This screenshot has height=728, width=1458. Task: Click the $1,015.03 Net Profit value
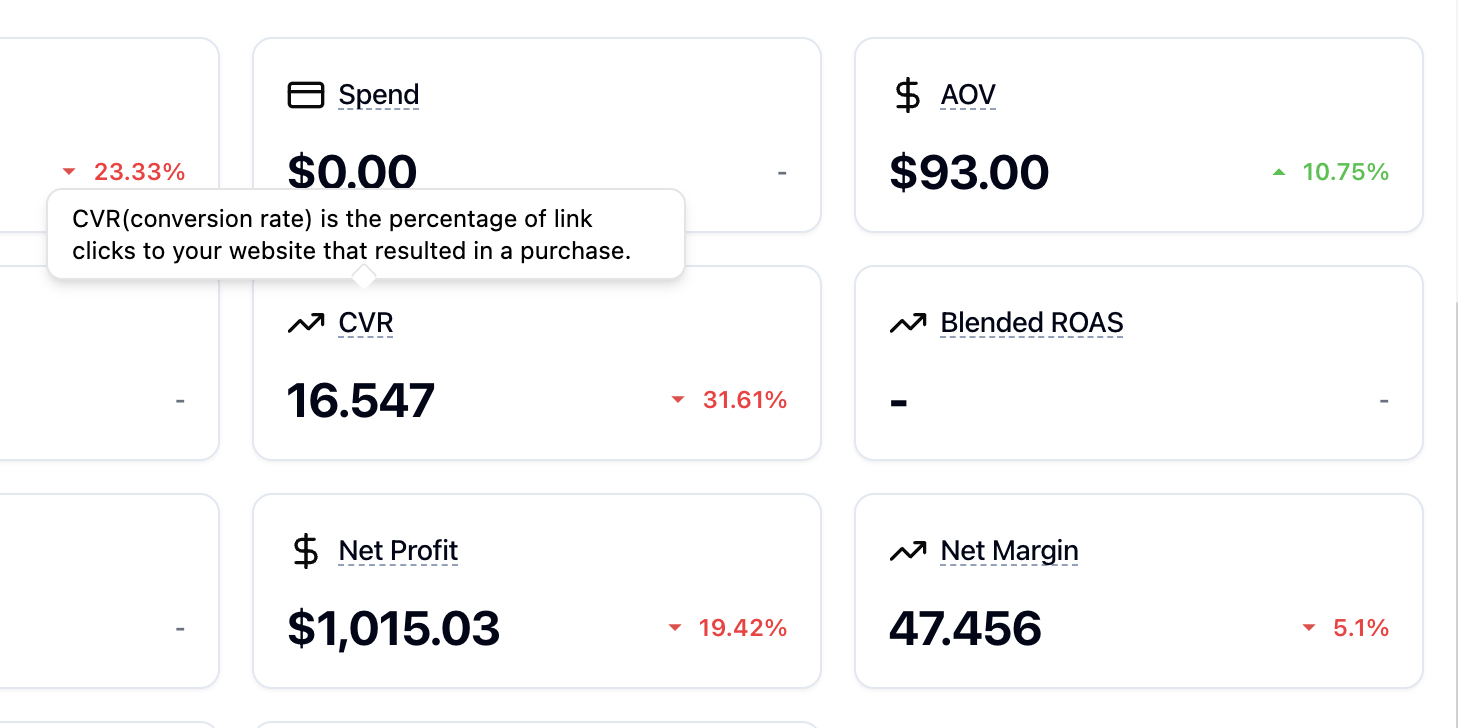click(393, 628)
